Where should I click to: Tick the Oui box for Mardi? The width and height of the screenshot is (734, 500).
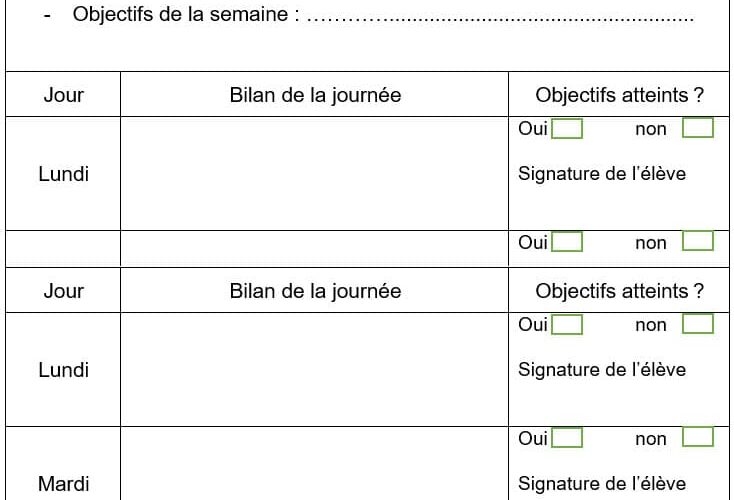coord(567,438)
